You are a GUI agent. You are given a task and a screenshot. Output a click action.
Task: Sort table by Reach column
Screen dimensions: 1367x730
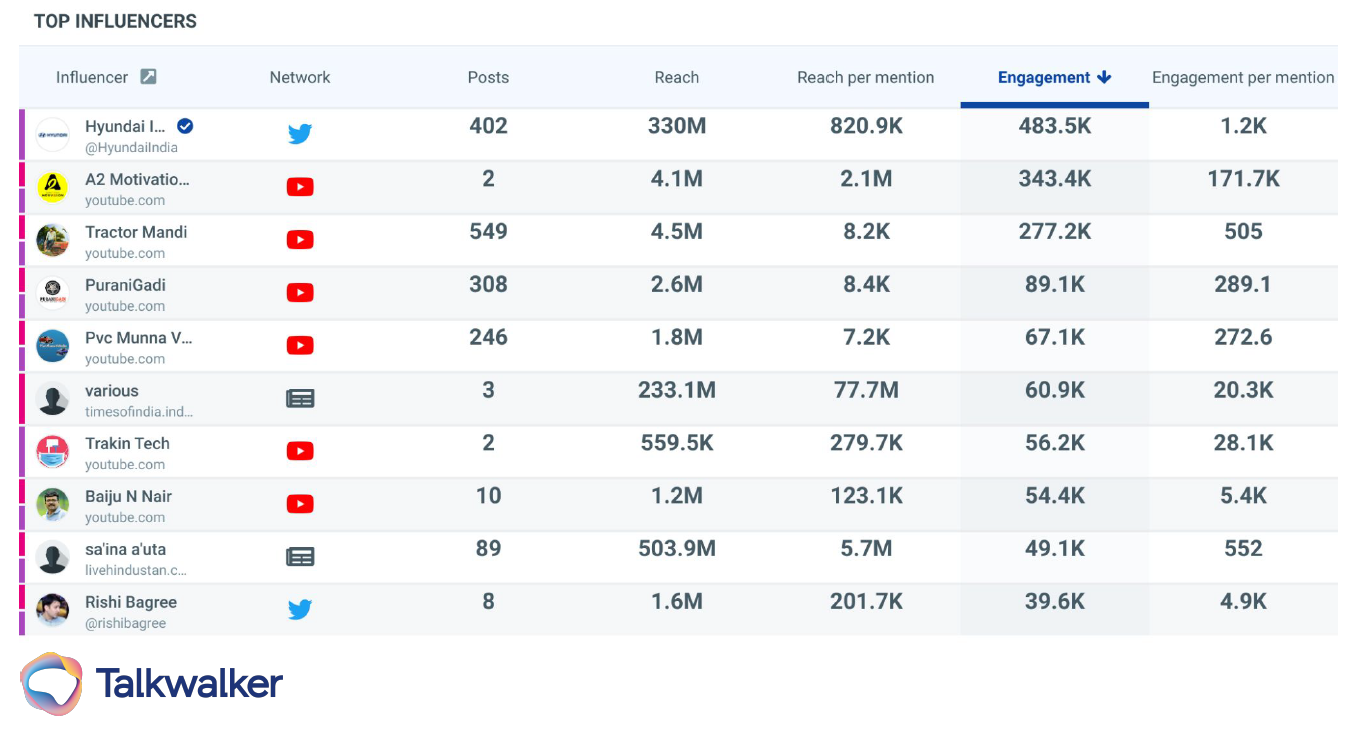pyautogui.click(x=677, y=77)
